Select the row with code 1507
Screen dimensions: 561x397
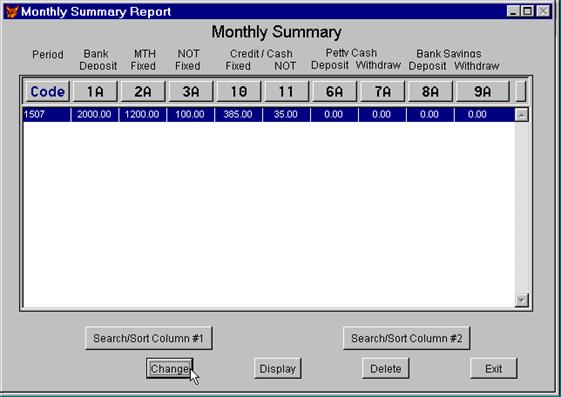(269, 114)
